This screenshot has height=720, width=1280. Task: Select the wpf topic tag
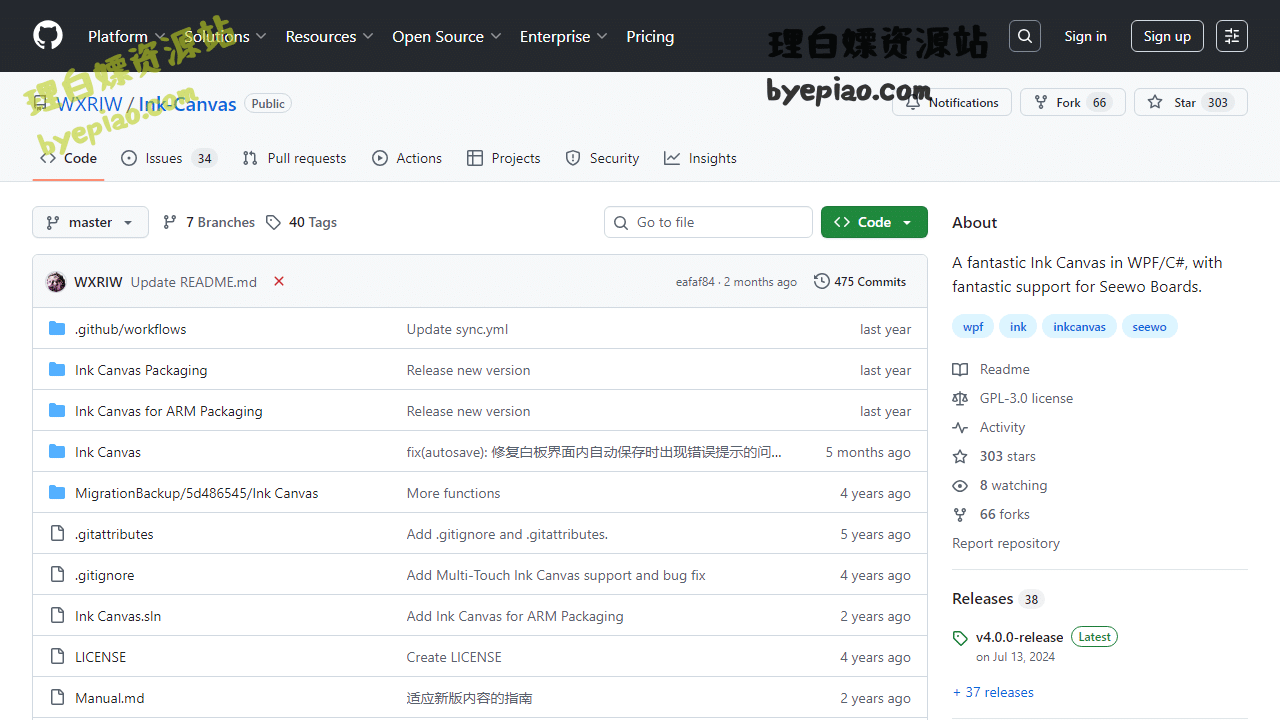[972, 325]
